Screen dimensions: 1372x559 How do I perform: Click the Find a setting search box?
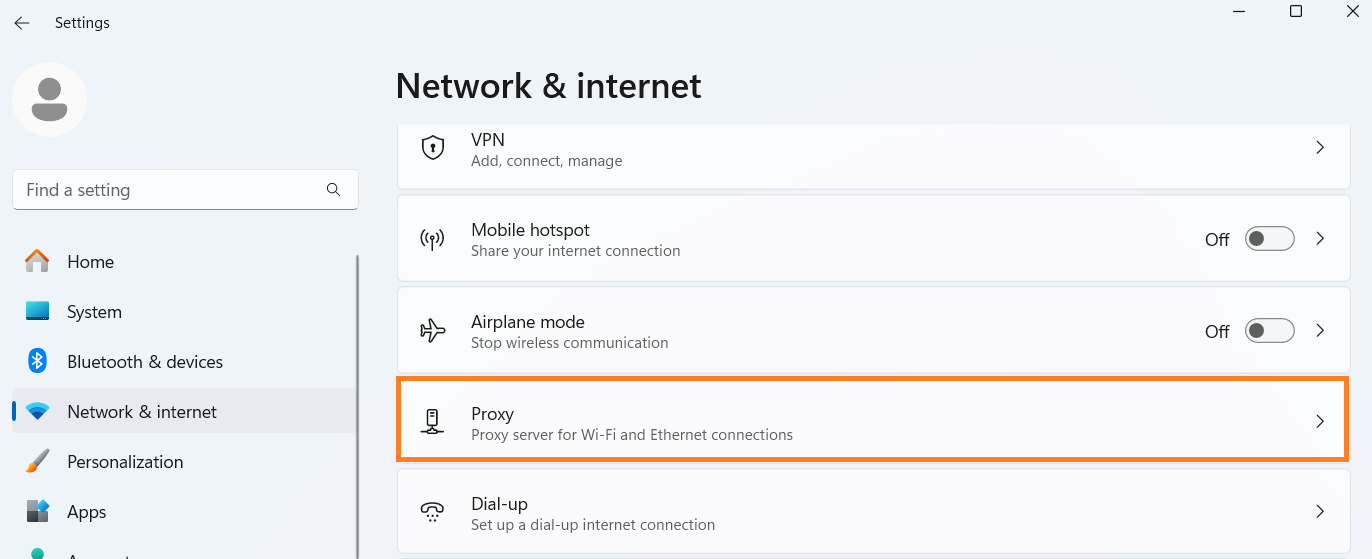coord(170,190)
